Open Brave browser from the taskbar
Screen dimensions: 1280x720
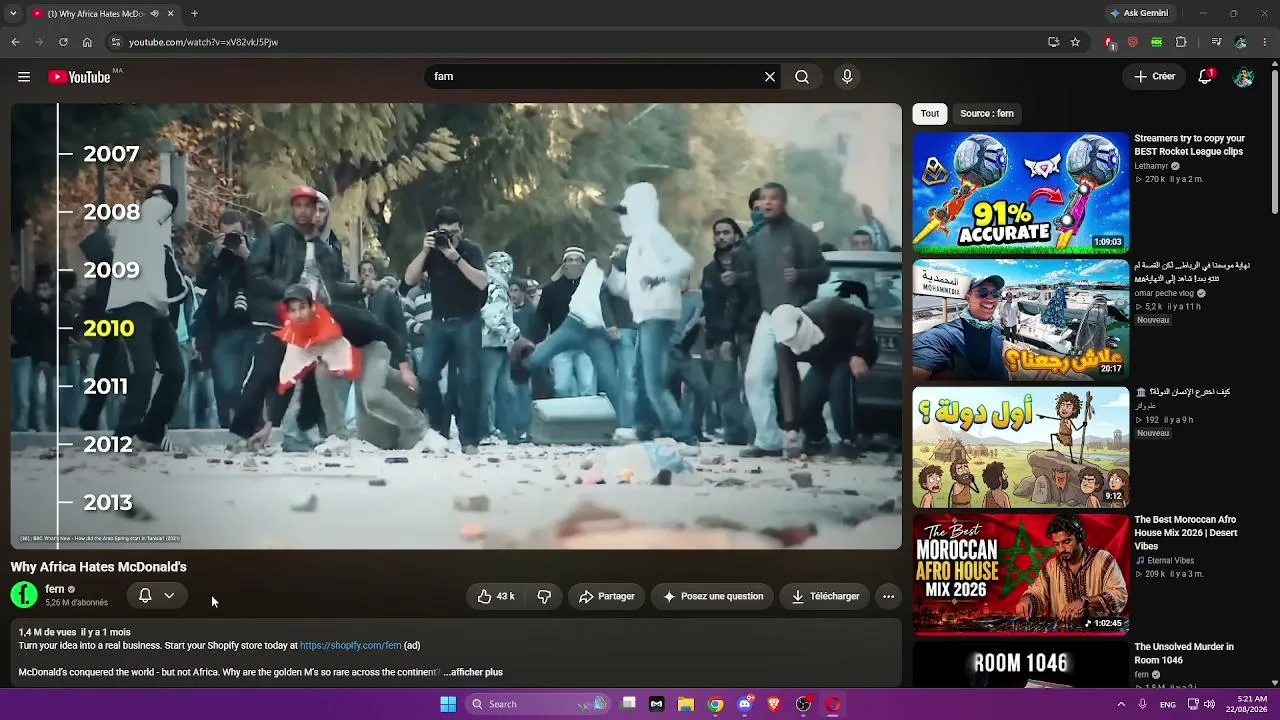tap(774, 704)
